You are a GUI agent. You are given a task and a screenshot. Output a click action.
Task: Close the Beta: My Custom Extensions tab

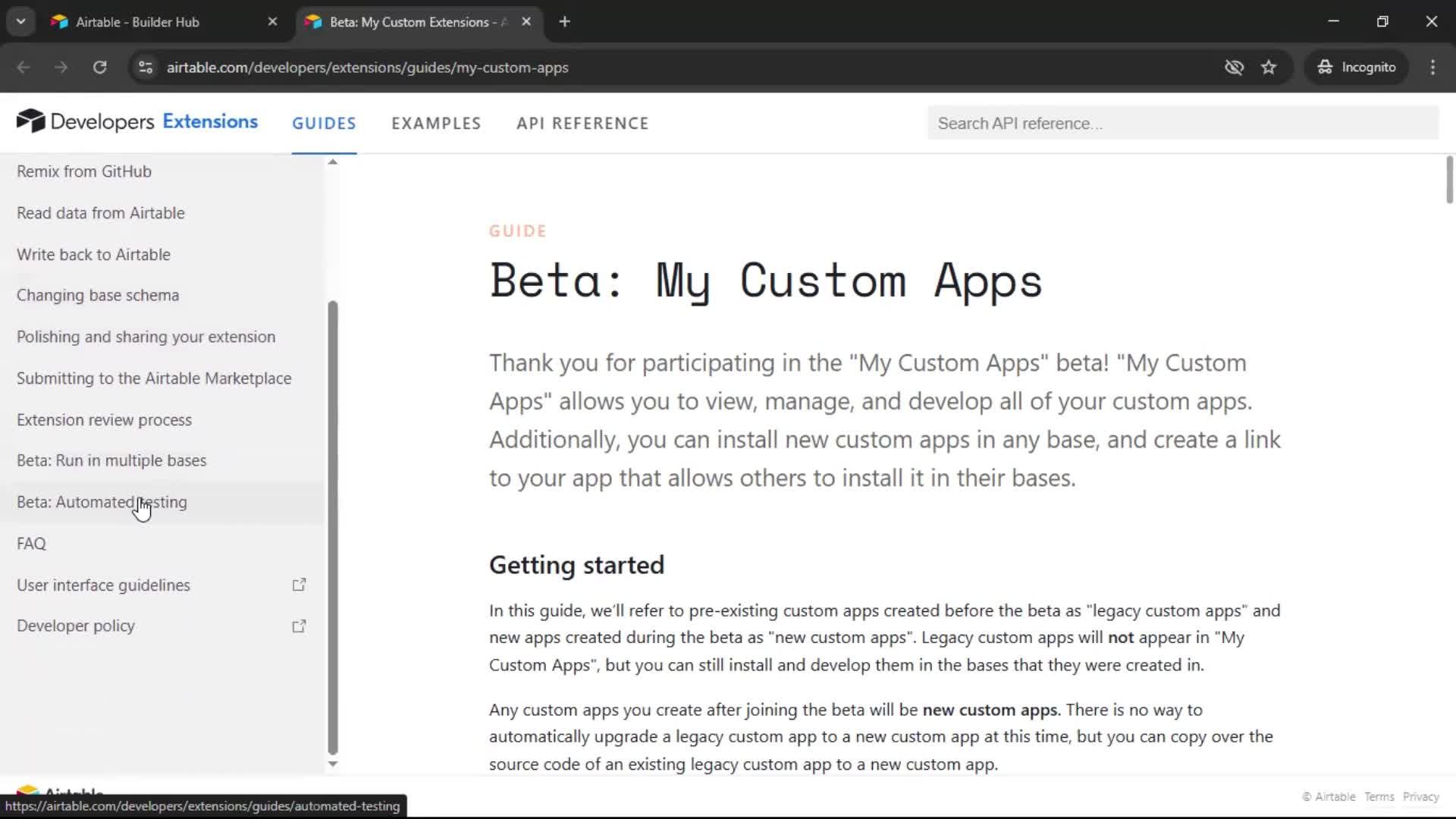[x=526, y=22]
